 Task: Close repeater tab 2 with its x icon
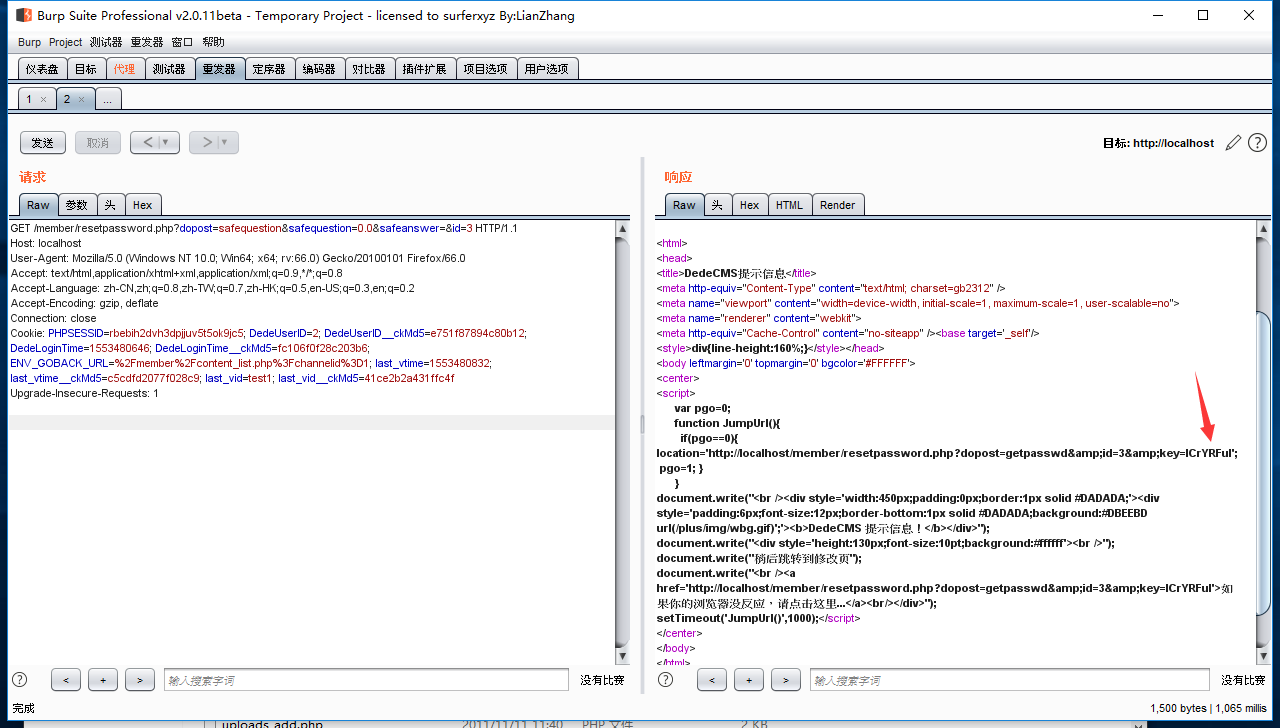point(81,99)
